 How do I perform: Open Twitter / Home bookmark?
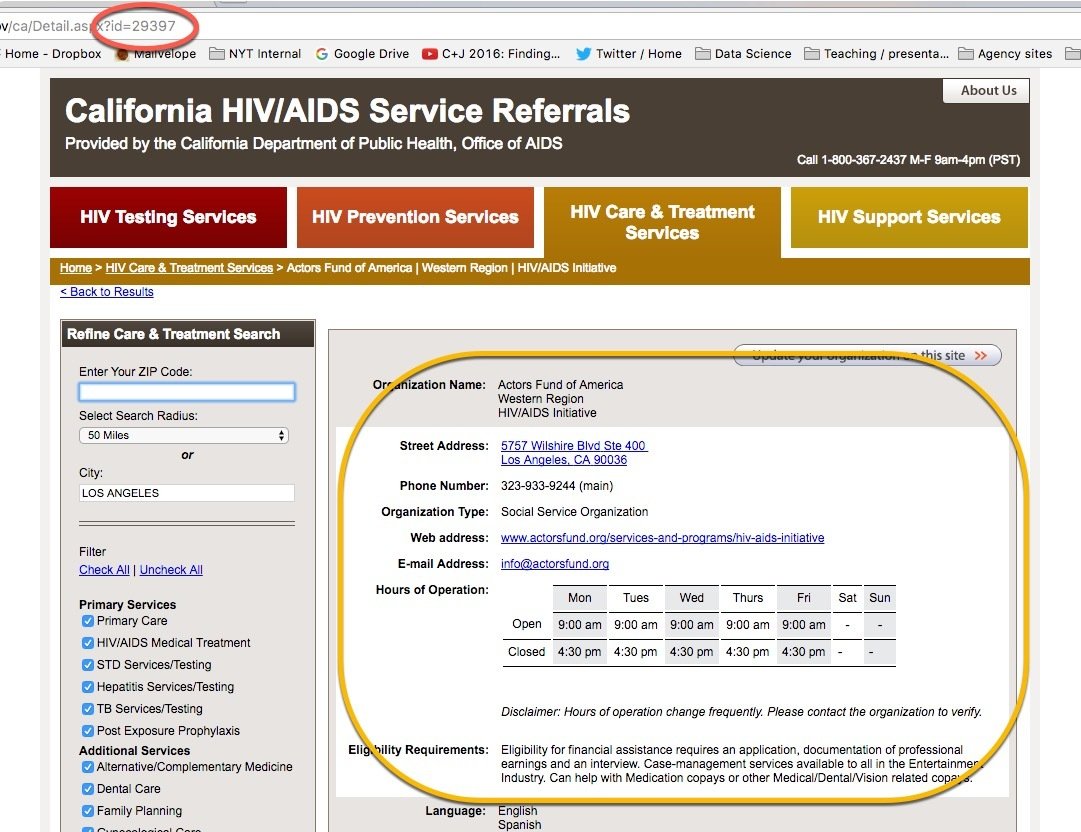[629, 54]
